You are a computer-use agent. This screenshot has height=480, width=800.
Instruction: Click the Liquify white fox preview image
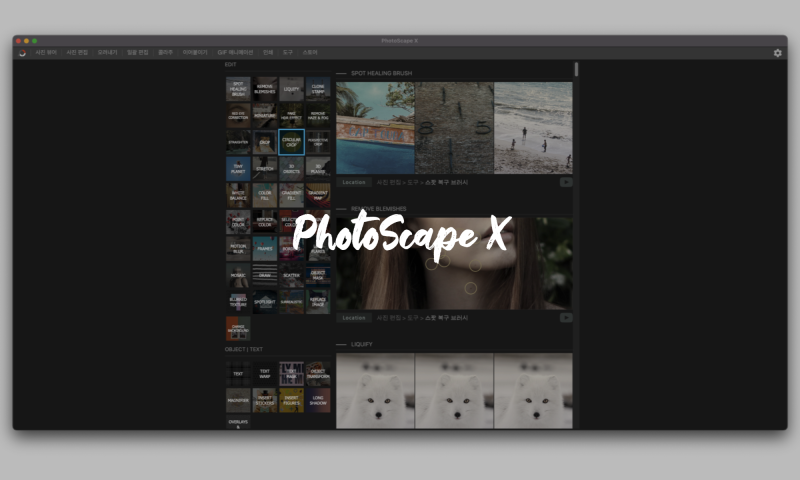(454, 391)
